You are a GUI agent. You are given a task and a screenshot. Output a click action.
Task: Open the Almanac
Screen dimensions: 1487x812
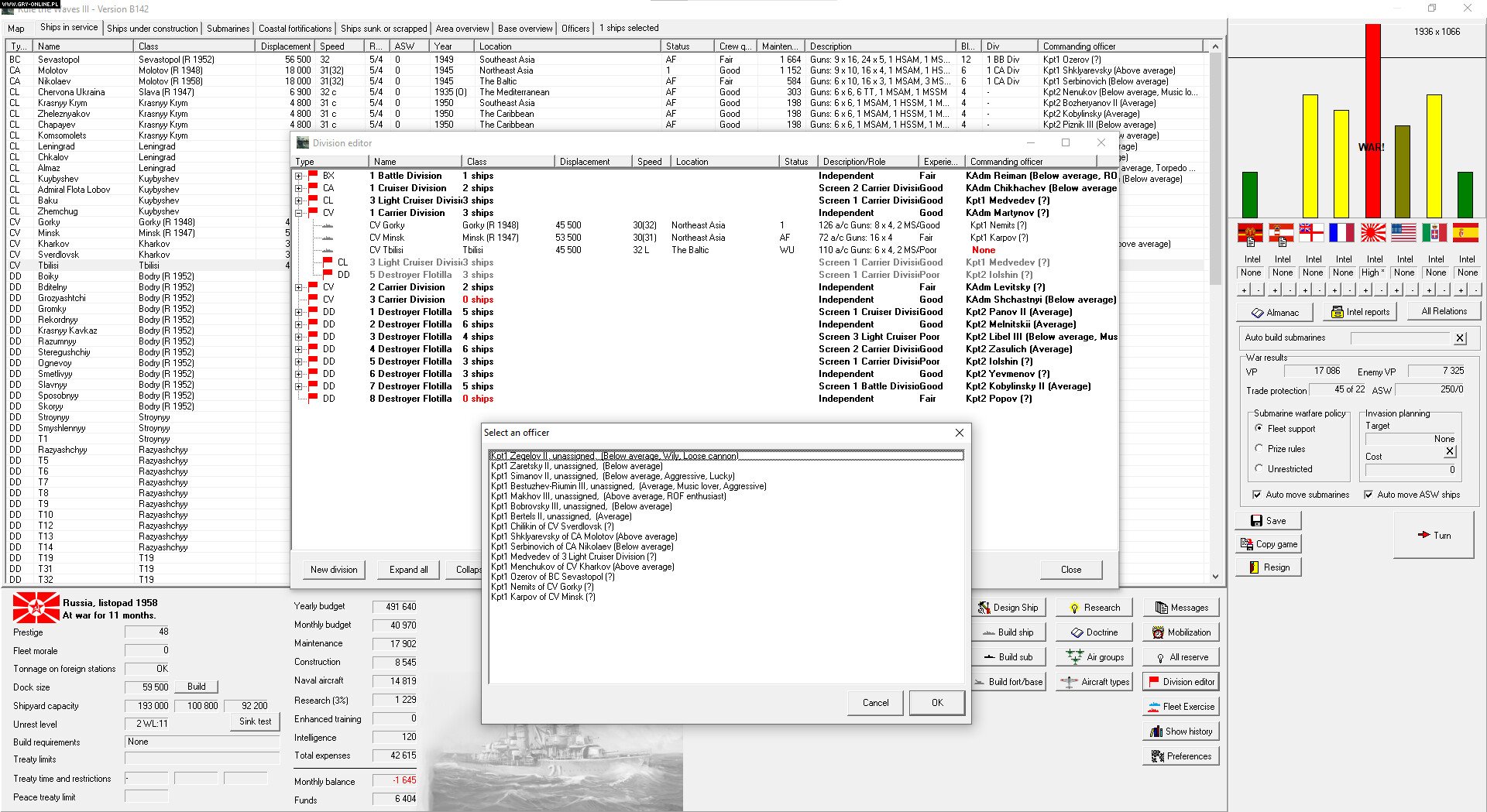tap(1274, 312)
